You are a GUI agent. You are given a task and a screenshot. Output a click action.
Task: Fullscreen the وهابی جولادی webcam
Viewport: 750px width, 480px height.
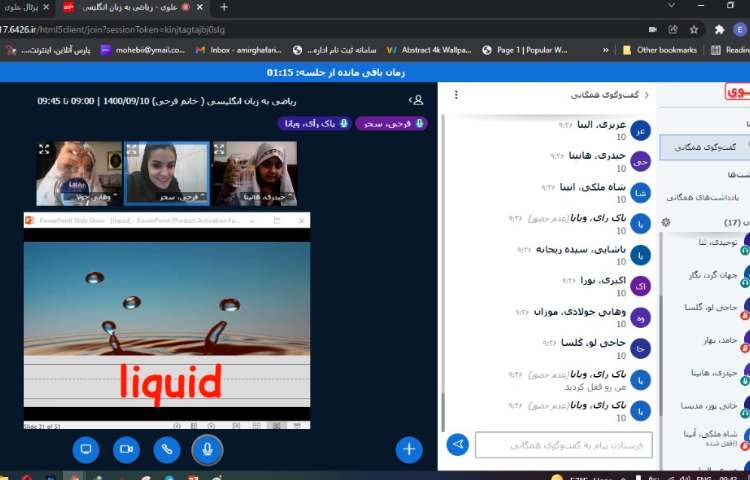coord(44,149)
